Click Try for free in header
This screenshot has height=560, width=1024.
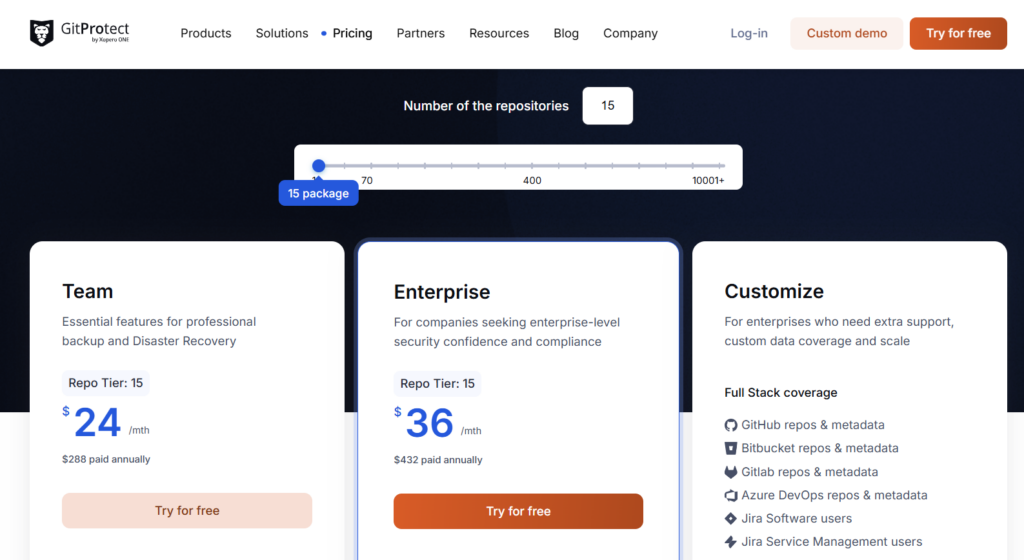tap(958, 33)
